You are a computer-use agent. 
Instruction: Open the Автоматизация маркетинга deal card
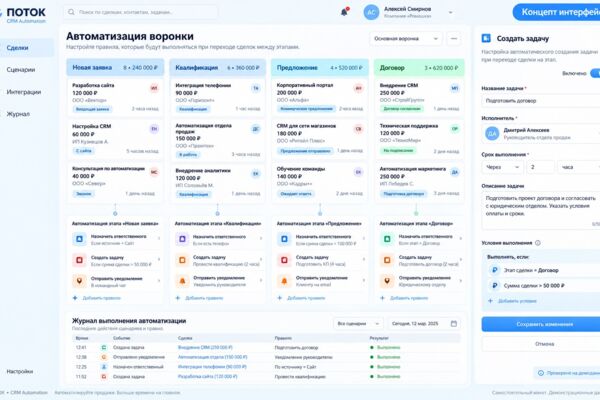419,181
